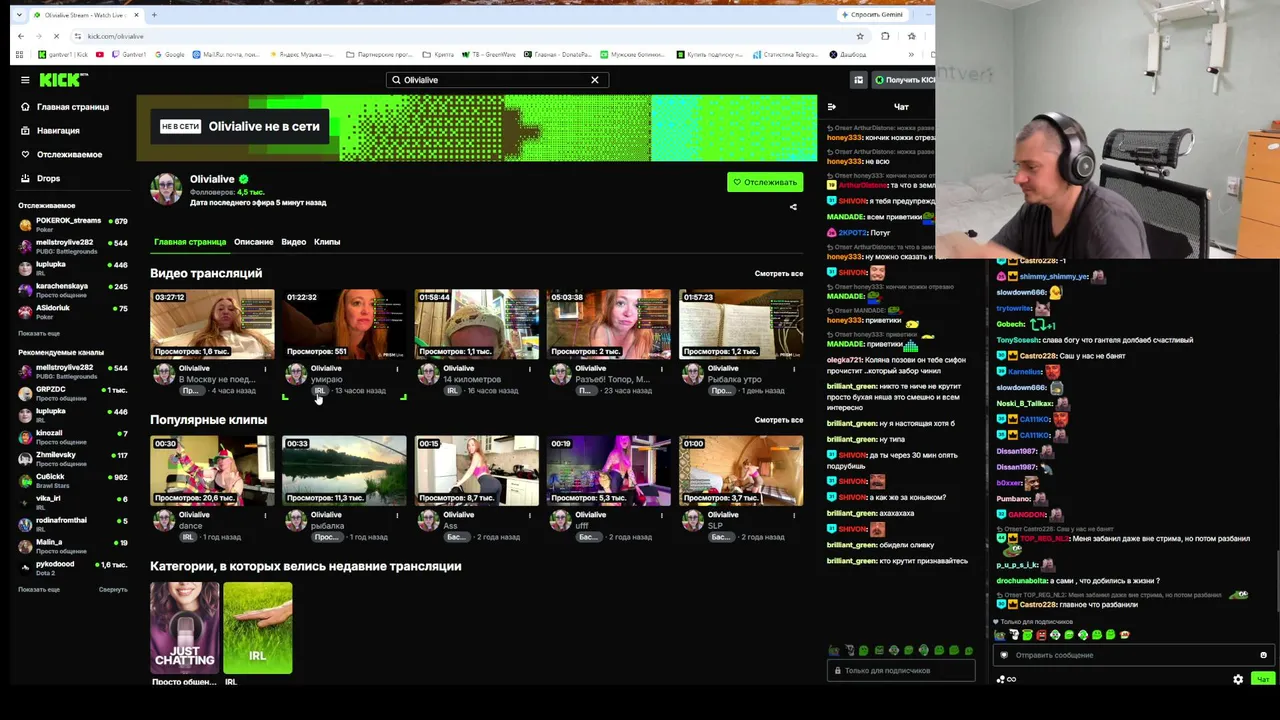Open the 01:58:44 stream video thumbnail
This screenshot has height=720, width=1280.
tap(476, 324)
